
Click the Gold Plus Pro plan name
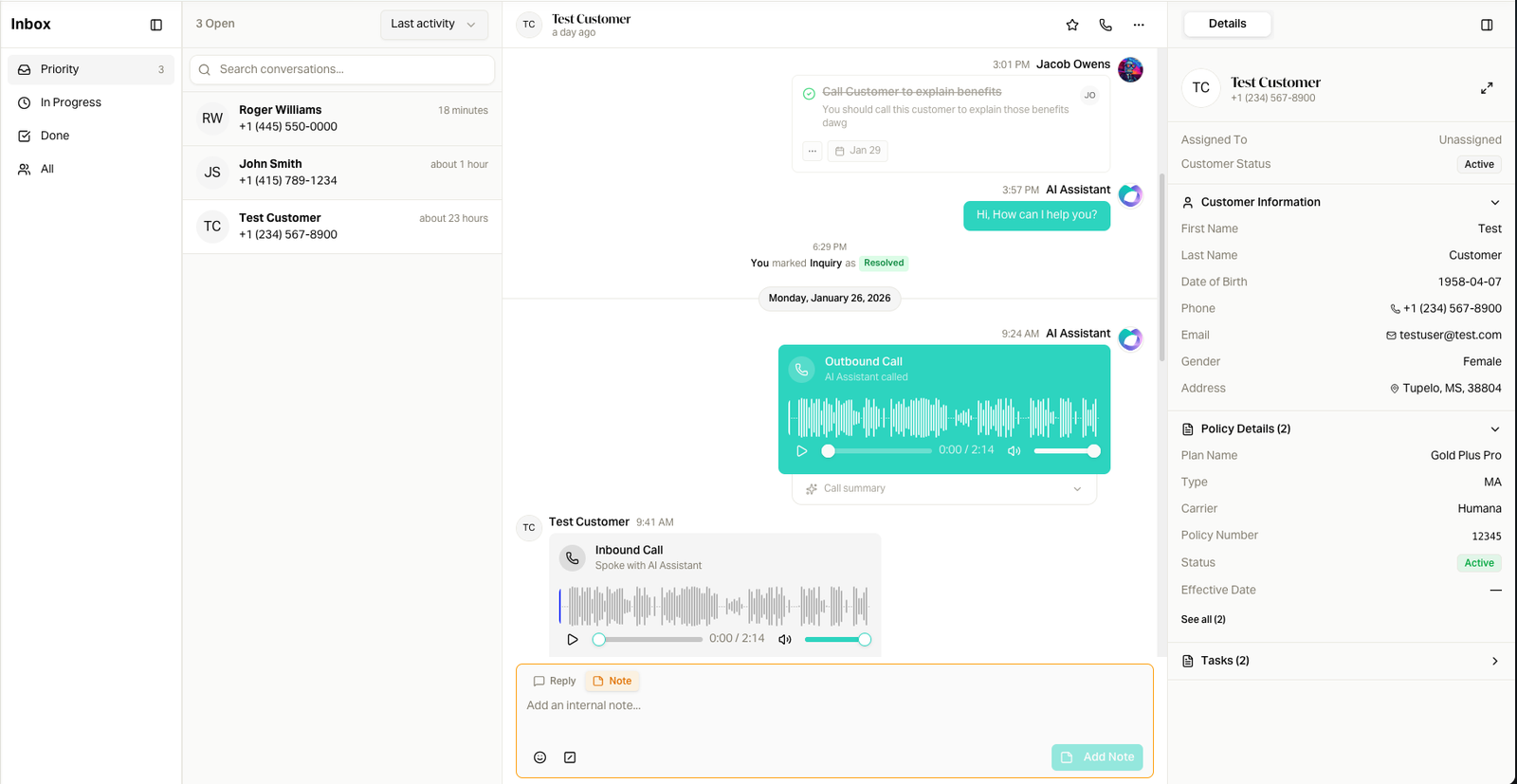1466,456
